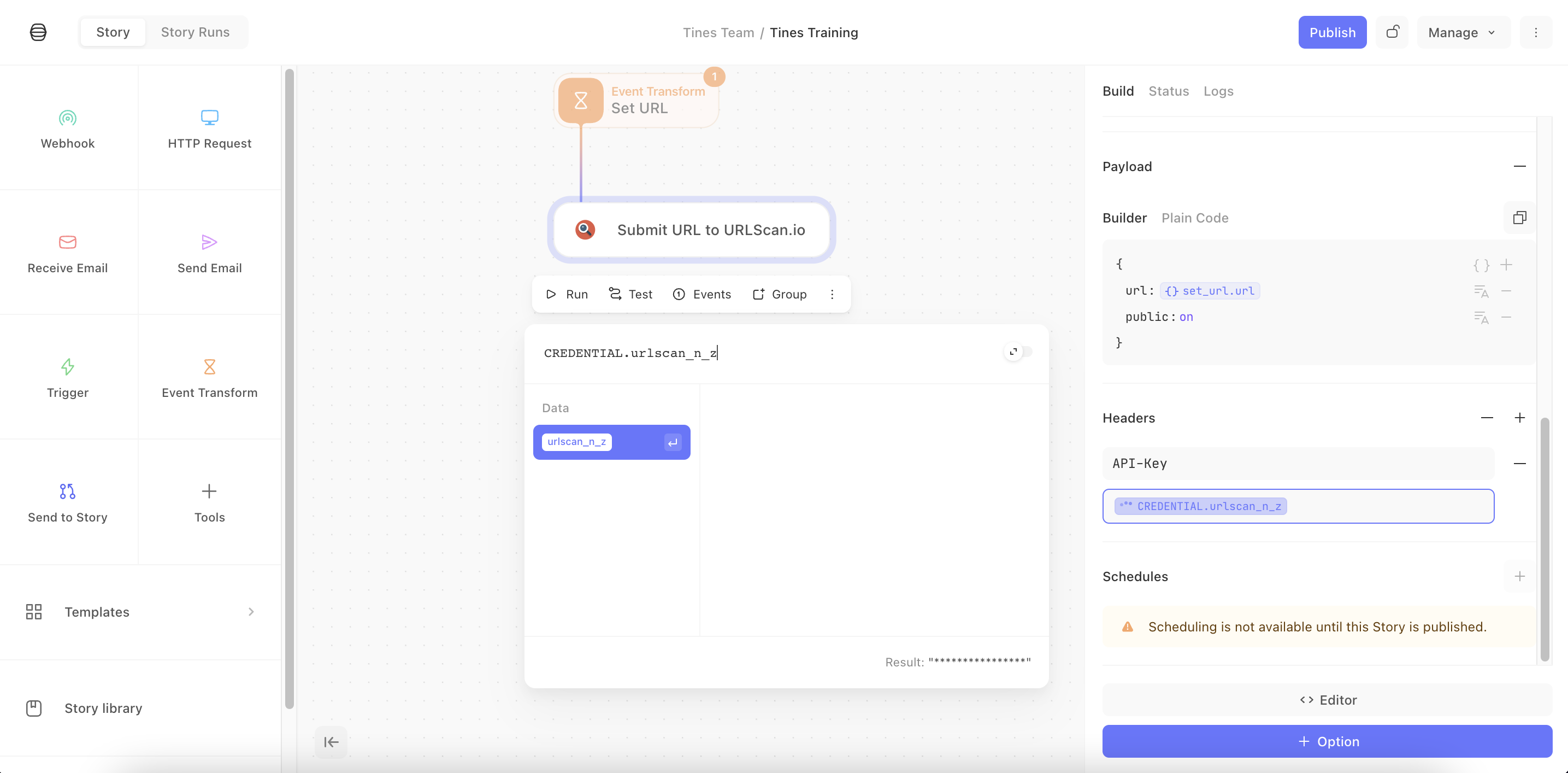Click the Group button
Image resolution: width=1568 pixels, height=773 pixels.
coord(780,294)
